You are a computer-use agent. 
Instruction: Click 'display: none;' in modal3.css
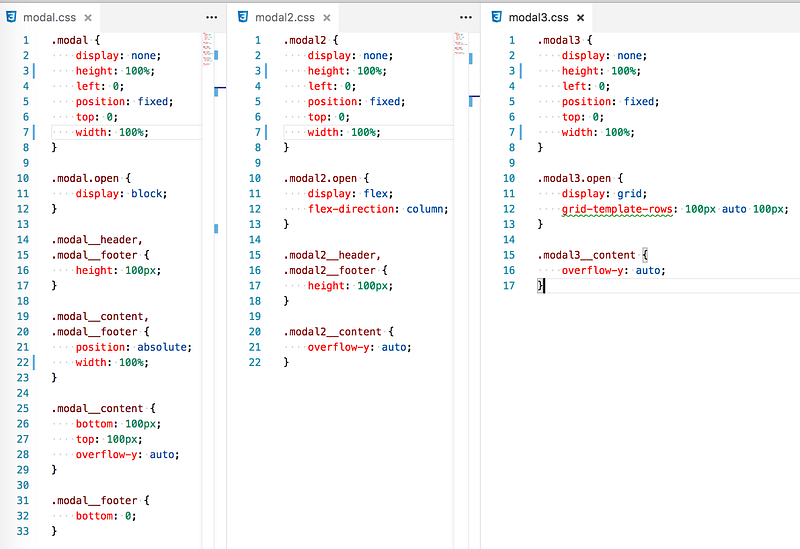(x=605, y=56)
